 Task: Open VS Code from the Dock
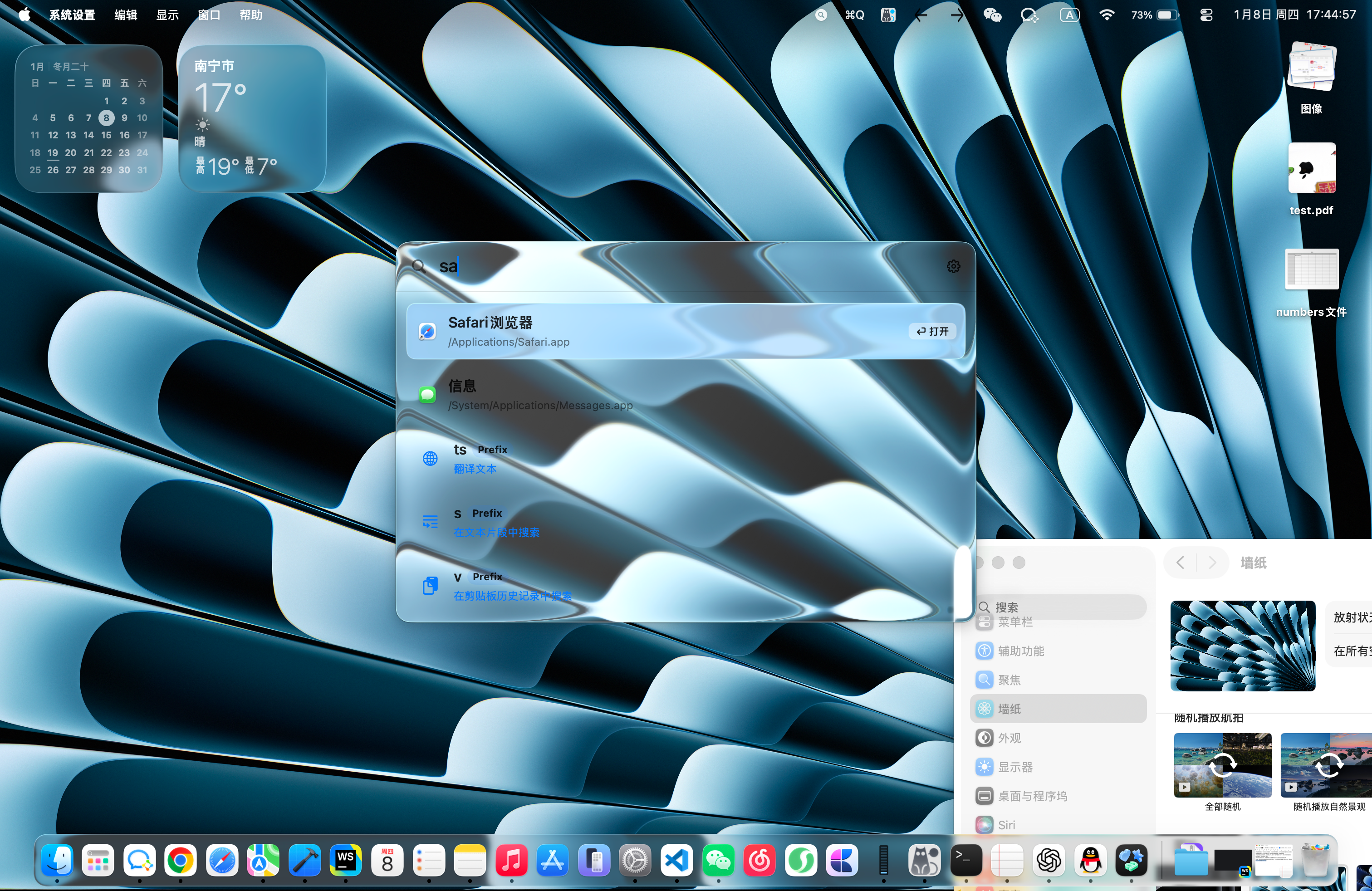676,862
